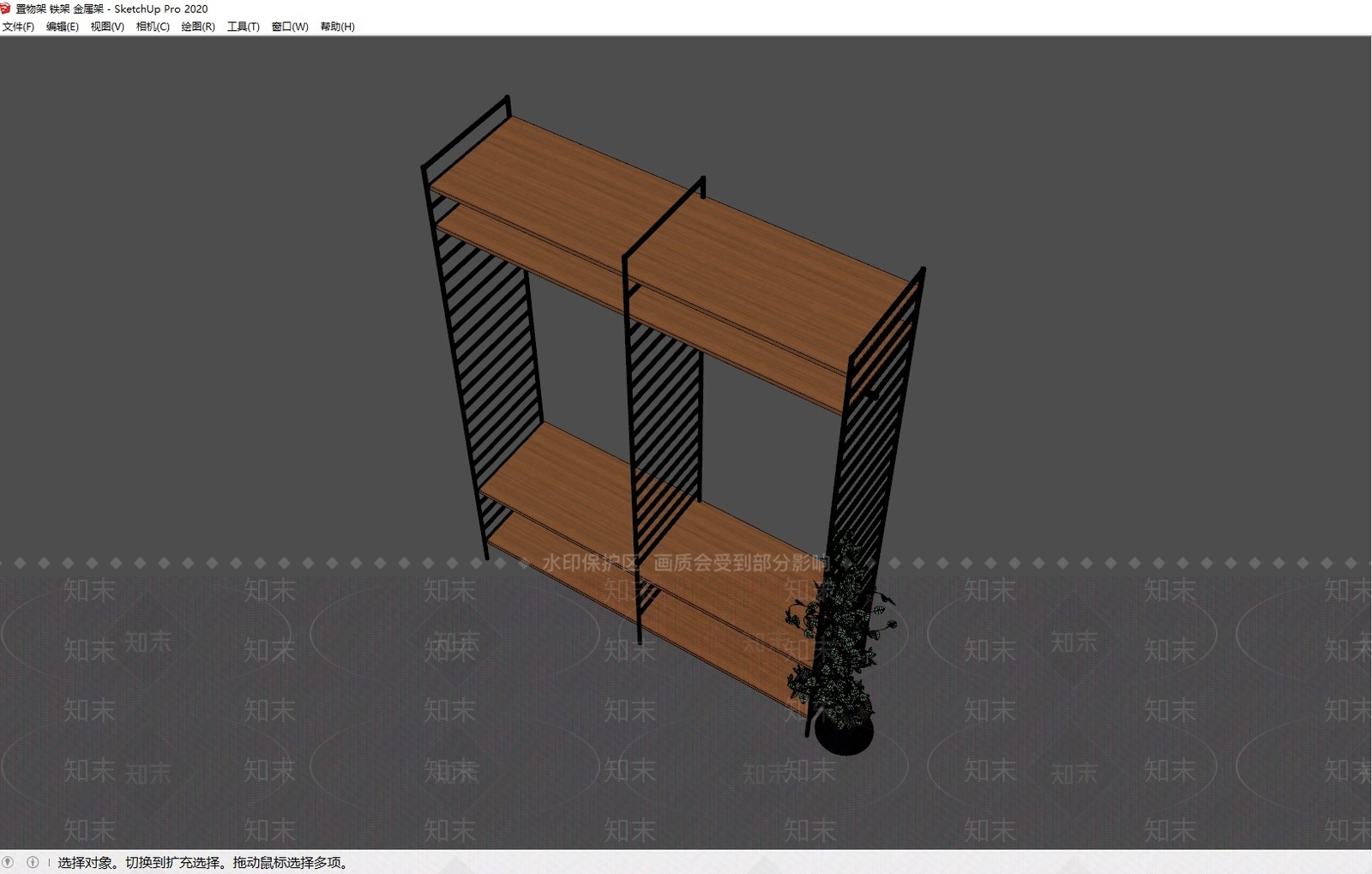Click the geo-location icon in status bar
The image size is (1372, 874).
coord(9,862)
